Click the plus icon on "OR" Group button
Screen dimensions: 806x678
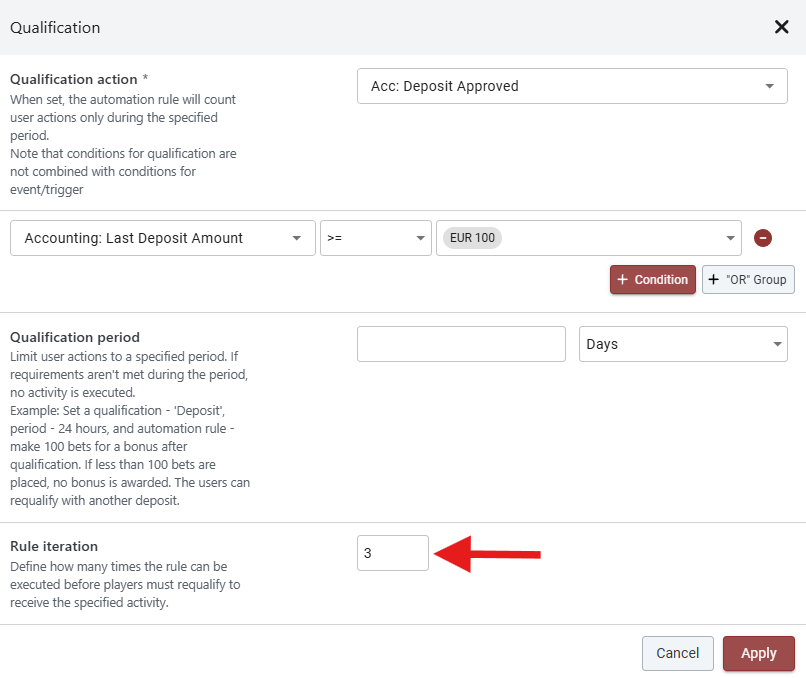tap(714, 280)
